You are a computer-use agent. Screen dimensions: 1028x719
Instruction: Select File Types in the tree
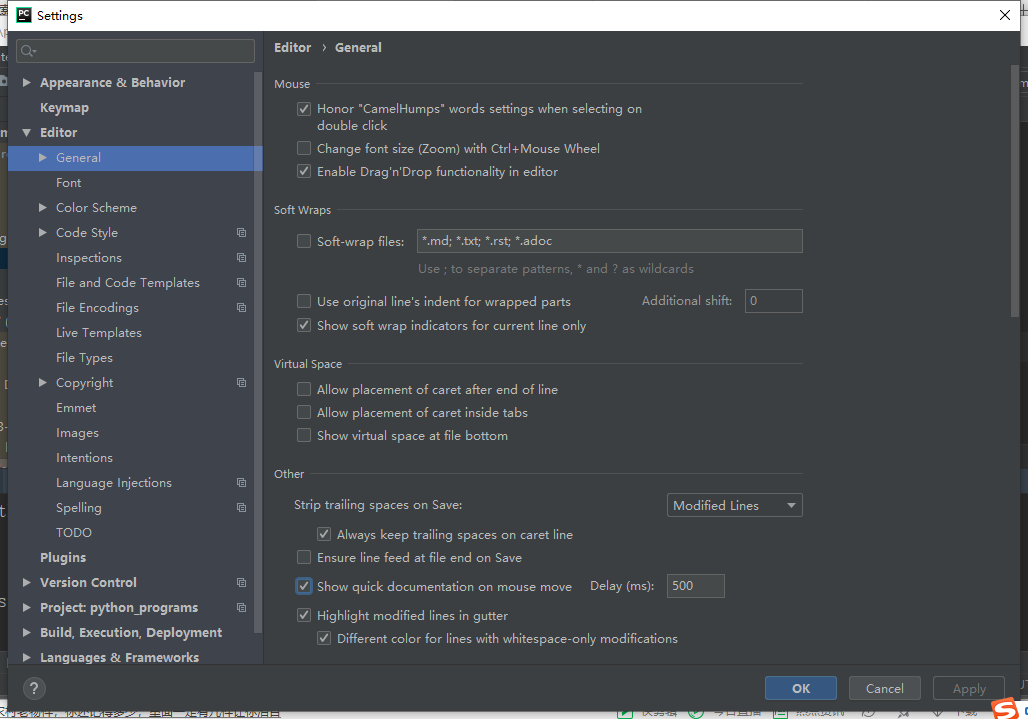85,358
